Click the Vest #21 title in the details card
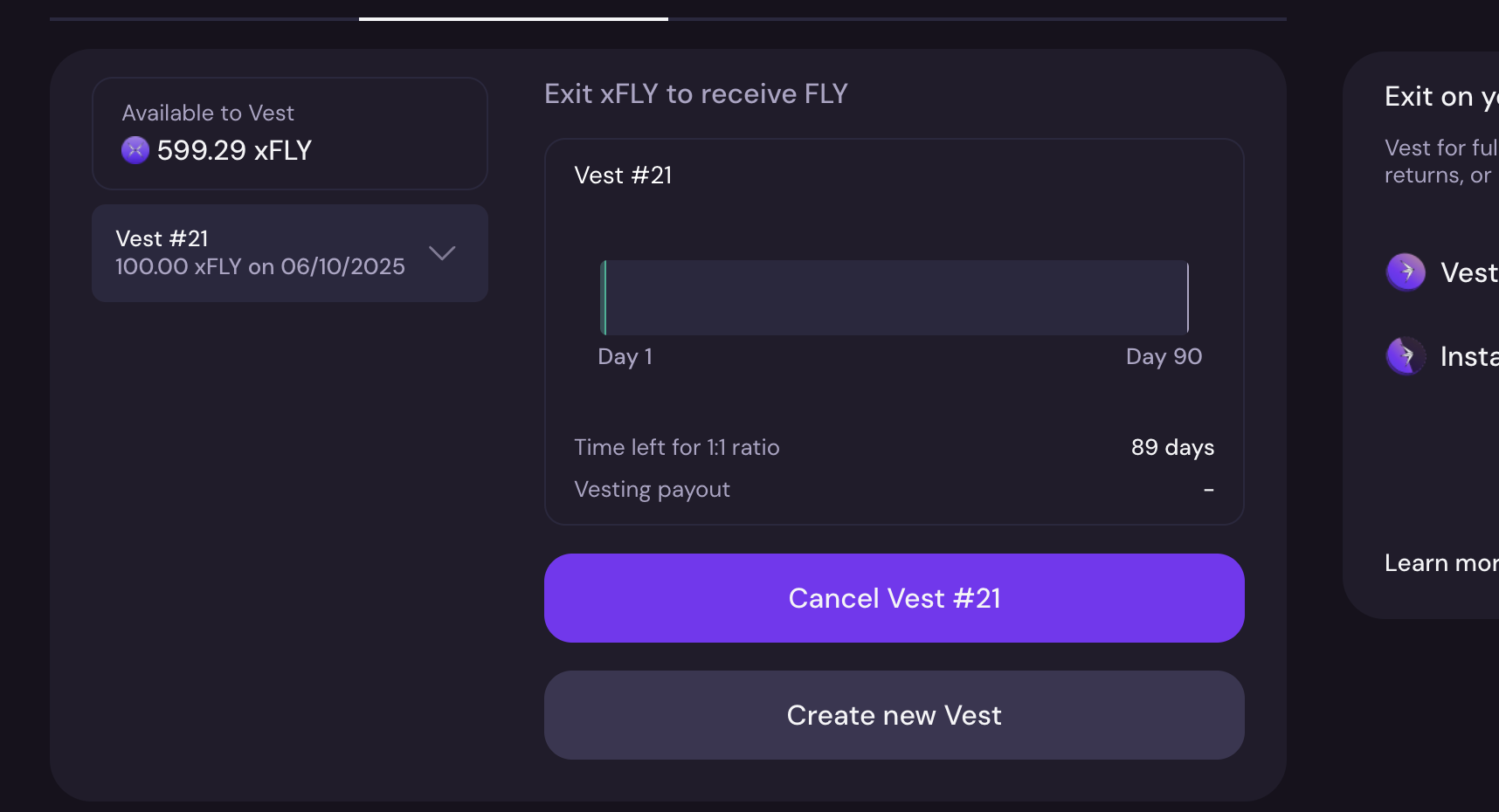The width and height of the screenshot is (1499, 812). tap(623, 175)
